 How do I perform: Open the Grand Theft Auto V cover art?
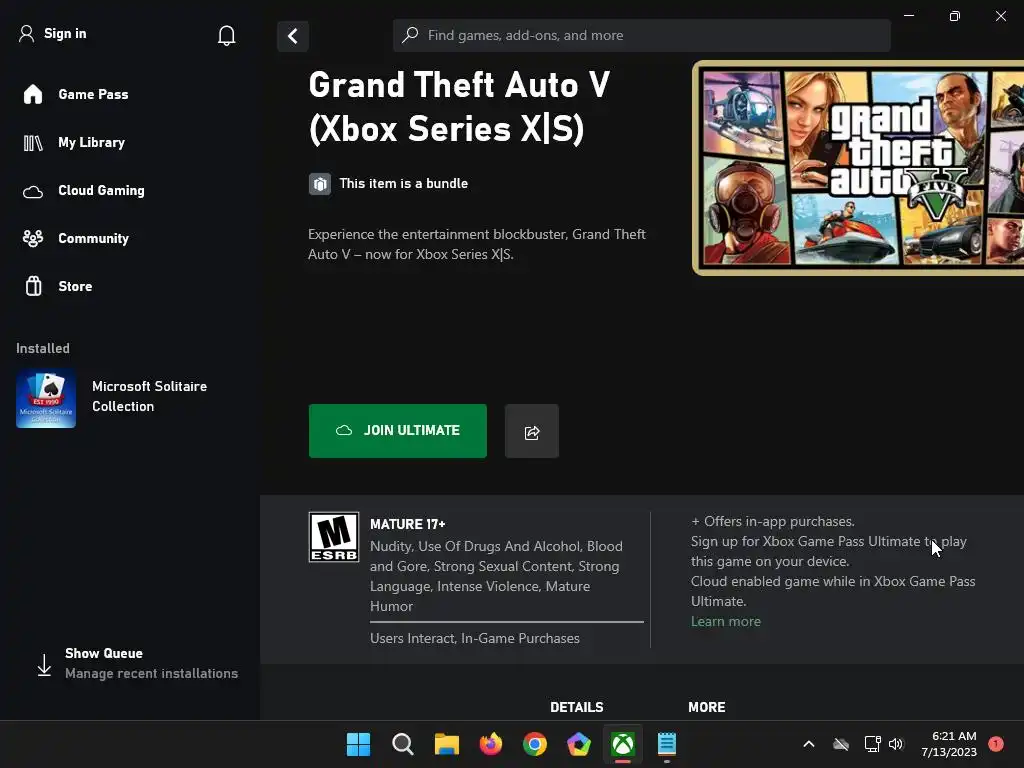pyautogui.click(x=858, y=168)
